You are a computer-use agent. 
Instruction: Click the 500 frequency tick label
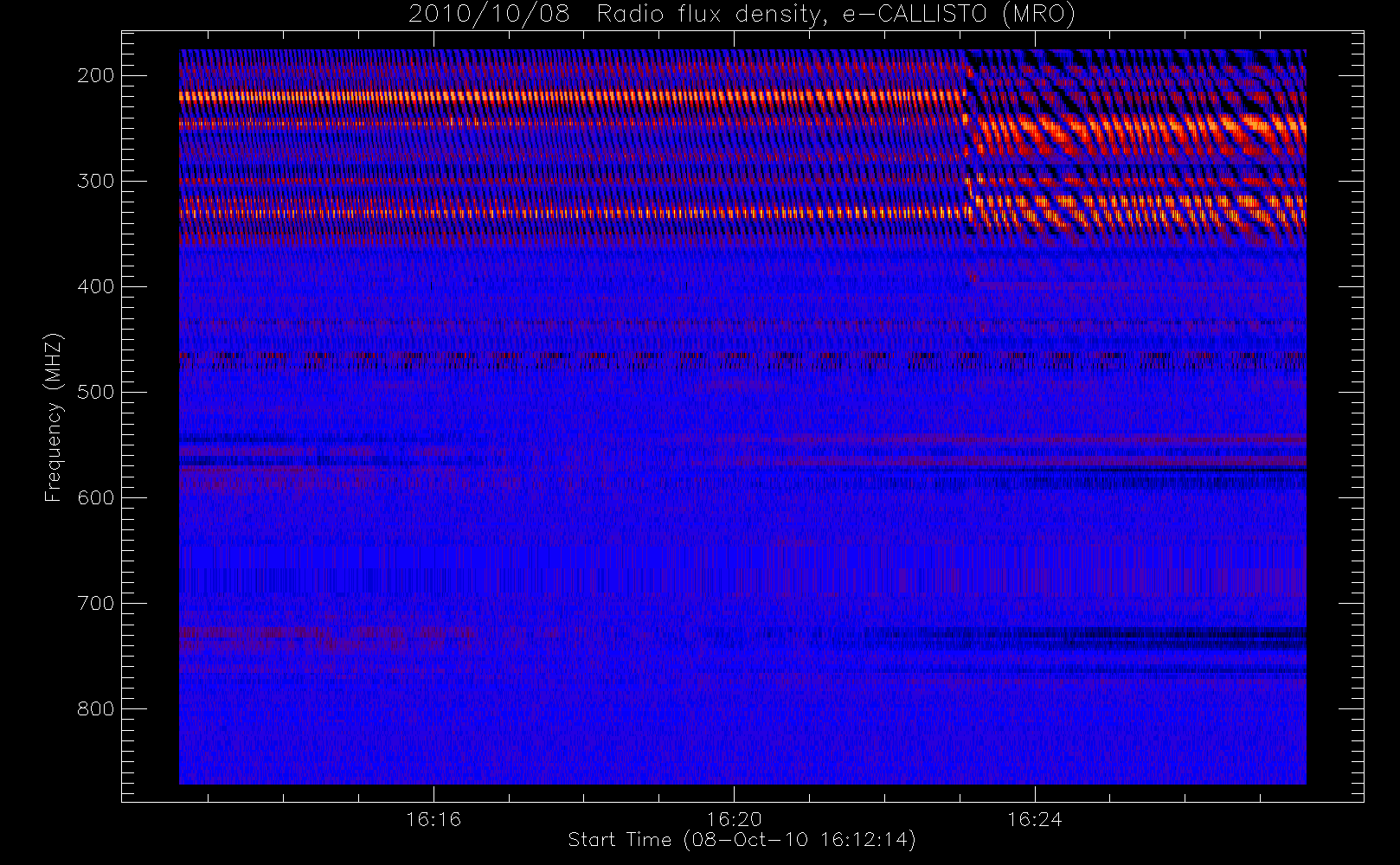pos(96,392)
